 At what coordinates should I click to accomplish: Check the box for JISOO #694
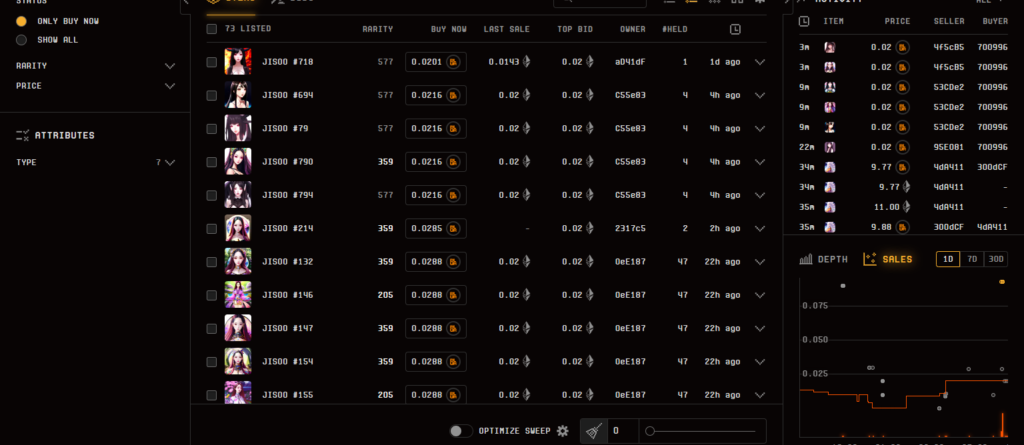click(212, 95)
